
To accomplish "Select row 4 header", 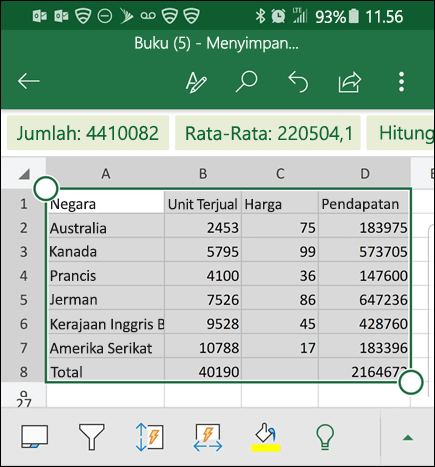I will pyautogui.click(x=23, y=276).
